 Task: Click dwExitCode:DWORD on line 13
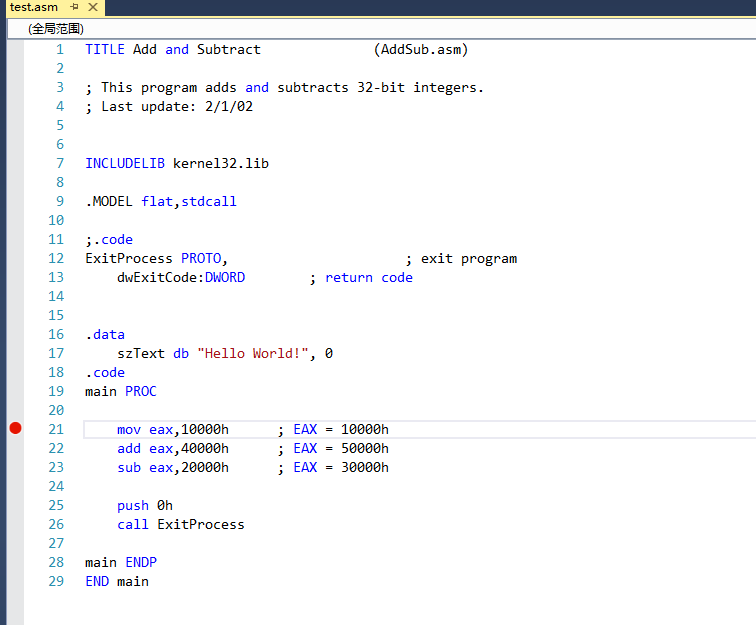click(x=181, y=278)
